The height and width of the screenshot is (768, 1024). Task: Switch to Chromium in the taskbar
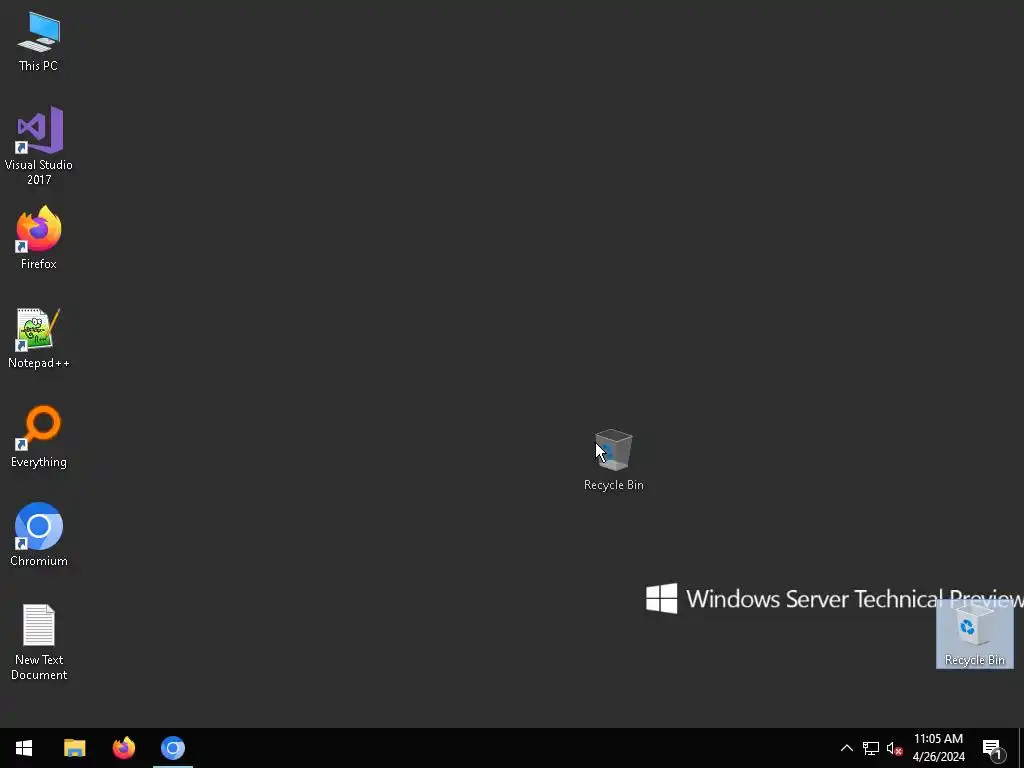click(x=173, y=748)
